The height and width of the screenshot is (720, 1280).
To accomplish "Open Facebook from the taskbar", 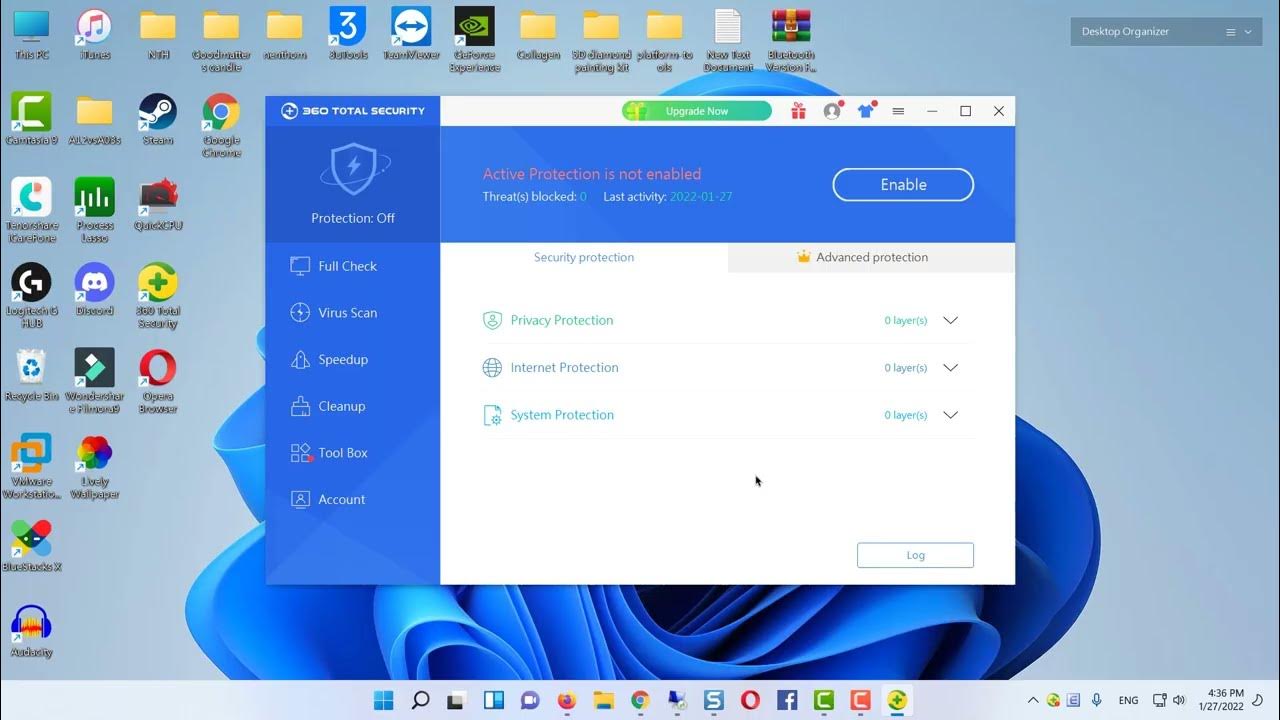I will (x=786, y=700).
